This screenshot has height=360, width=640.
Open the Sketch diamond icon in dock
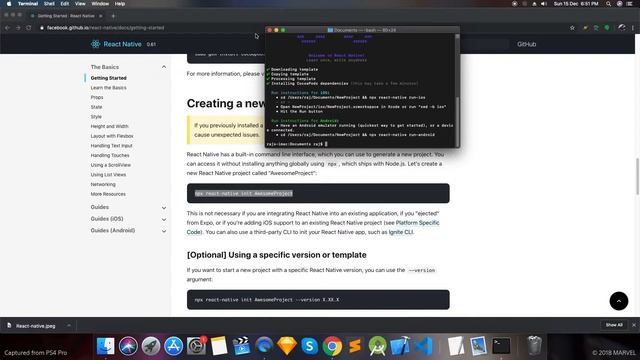click(287, 346)
